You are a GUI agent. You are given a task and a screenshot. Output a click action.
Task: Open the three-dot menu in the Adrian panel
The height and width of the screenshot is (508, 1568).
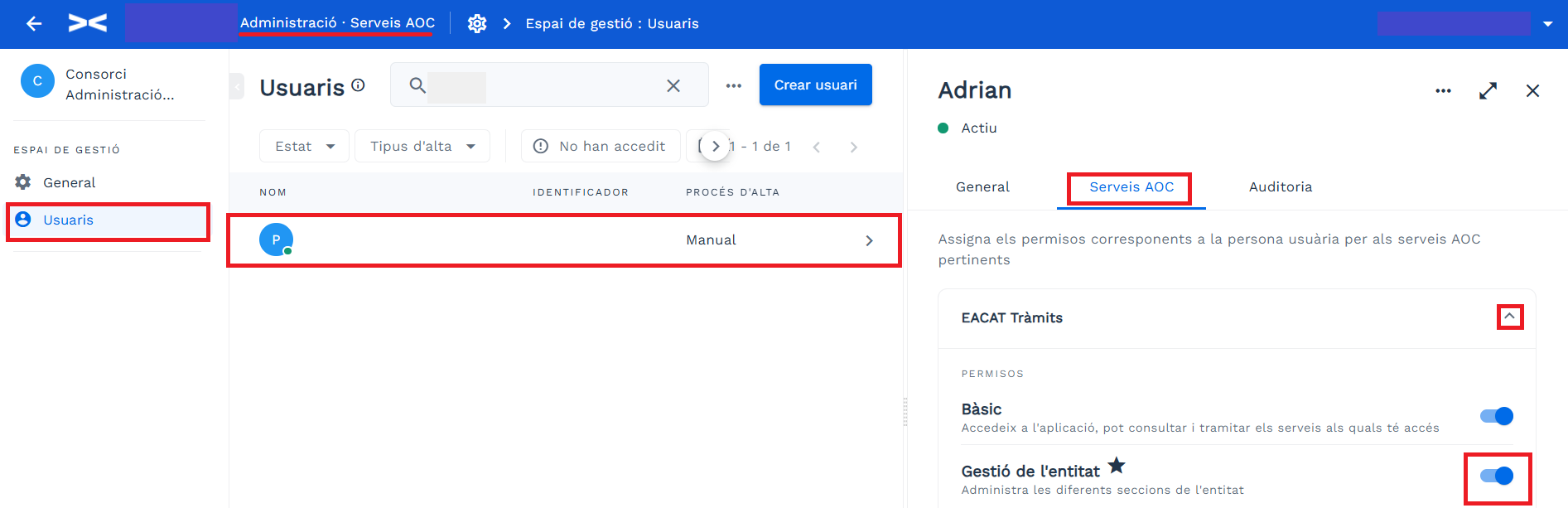point(1443,90)
